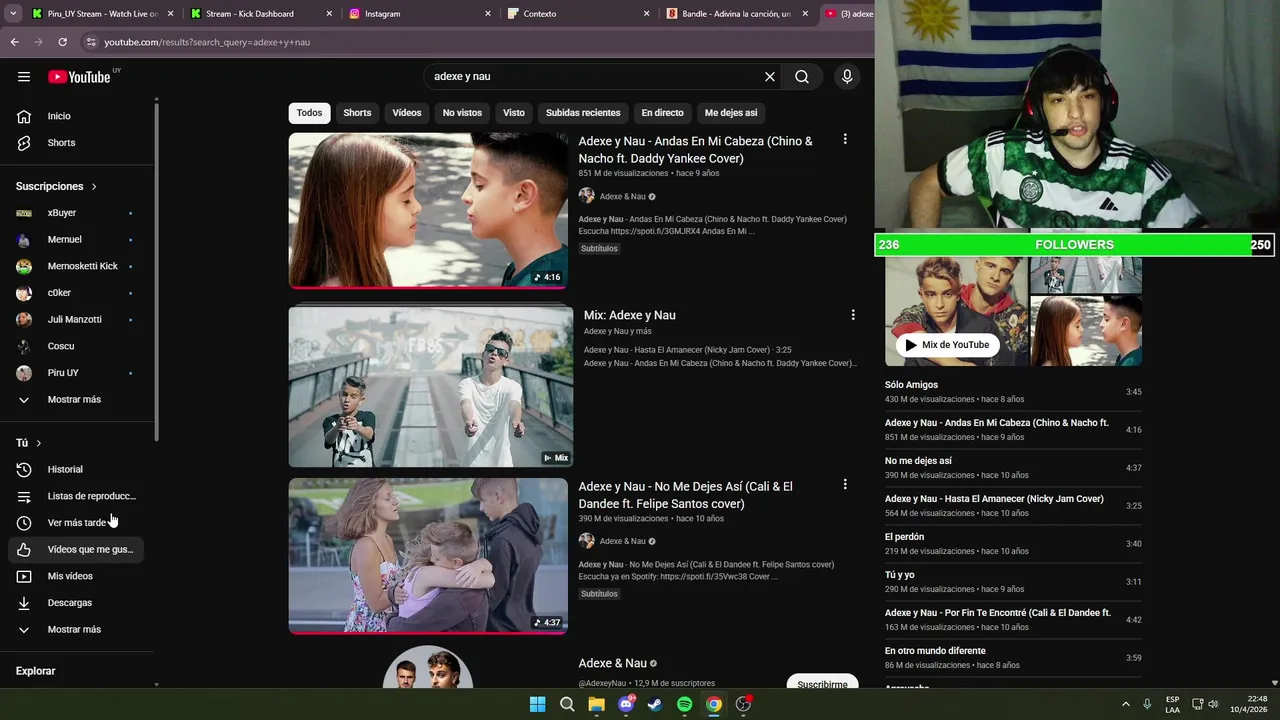Screen dimensions: 1280x720
Task: Select the Shorts filter chip
Action: pos(357,113)
